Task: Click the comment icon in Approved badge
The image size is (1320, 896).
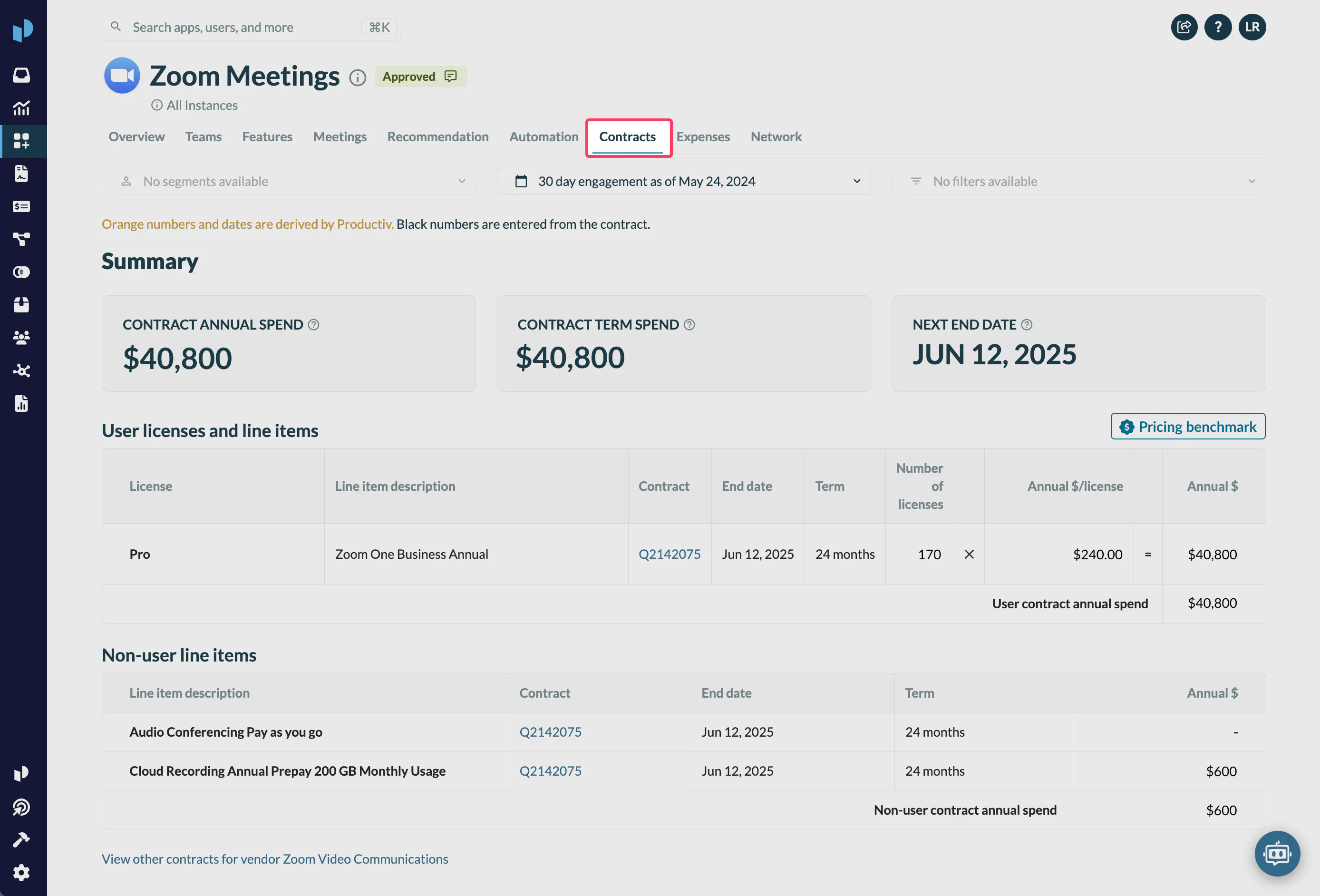Action: pyautogui.click(x=450, y=76)
